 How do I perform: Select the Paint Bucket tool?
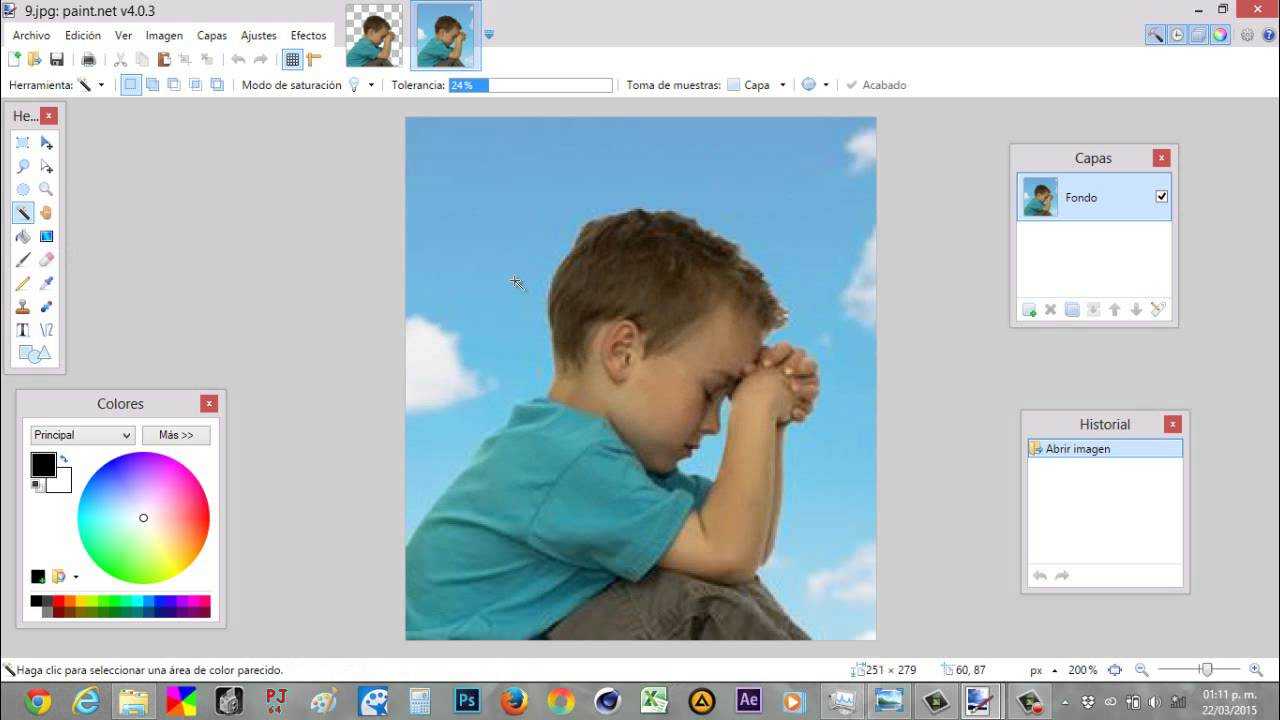pyautogui.click(x=22, y=236)
